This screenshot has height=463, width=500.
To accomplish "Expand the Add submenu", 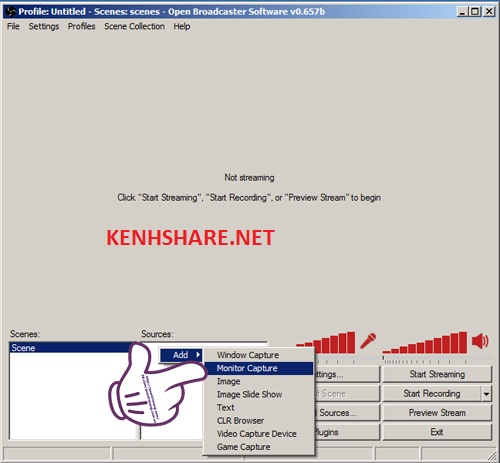I will (181, 355).
